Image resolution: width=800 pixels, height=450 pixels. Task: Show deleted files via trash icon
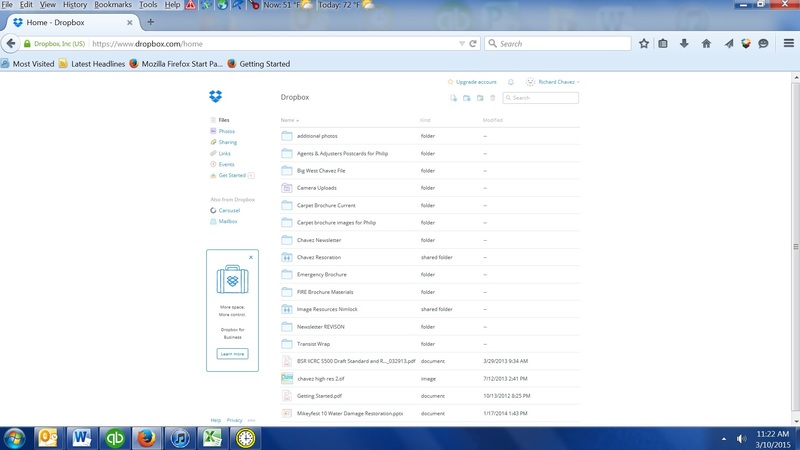(492, 98)
